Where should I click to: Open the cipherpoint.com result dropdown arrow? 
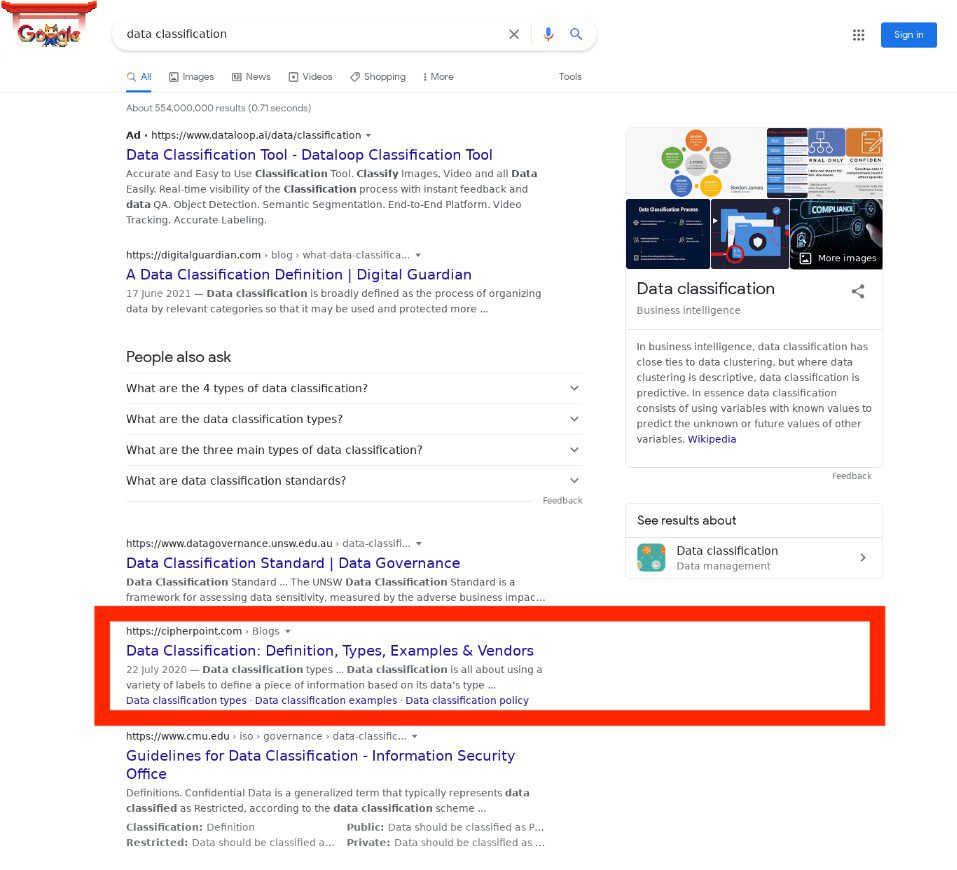click(x=288, y=631)
